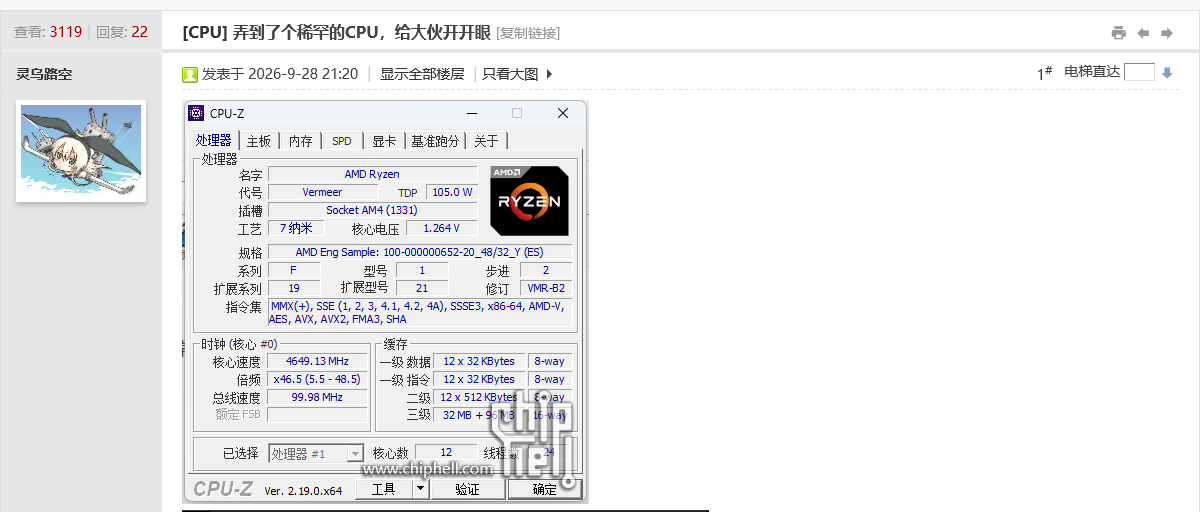
Task: Click the green poster icon before 发表于
Action: point(190,74)
